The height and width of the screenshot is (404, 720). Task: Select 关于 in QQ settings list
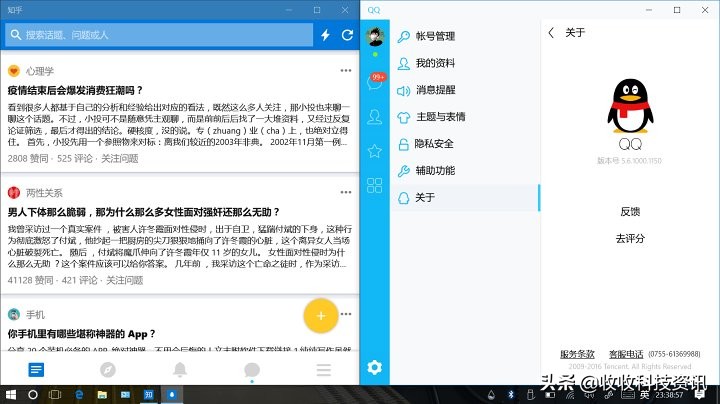465,197
